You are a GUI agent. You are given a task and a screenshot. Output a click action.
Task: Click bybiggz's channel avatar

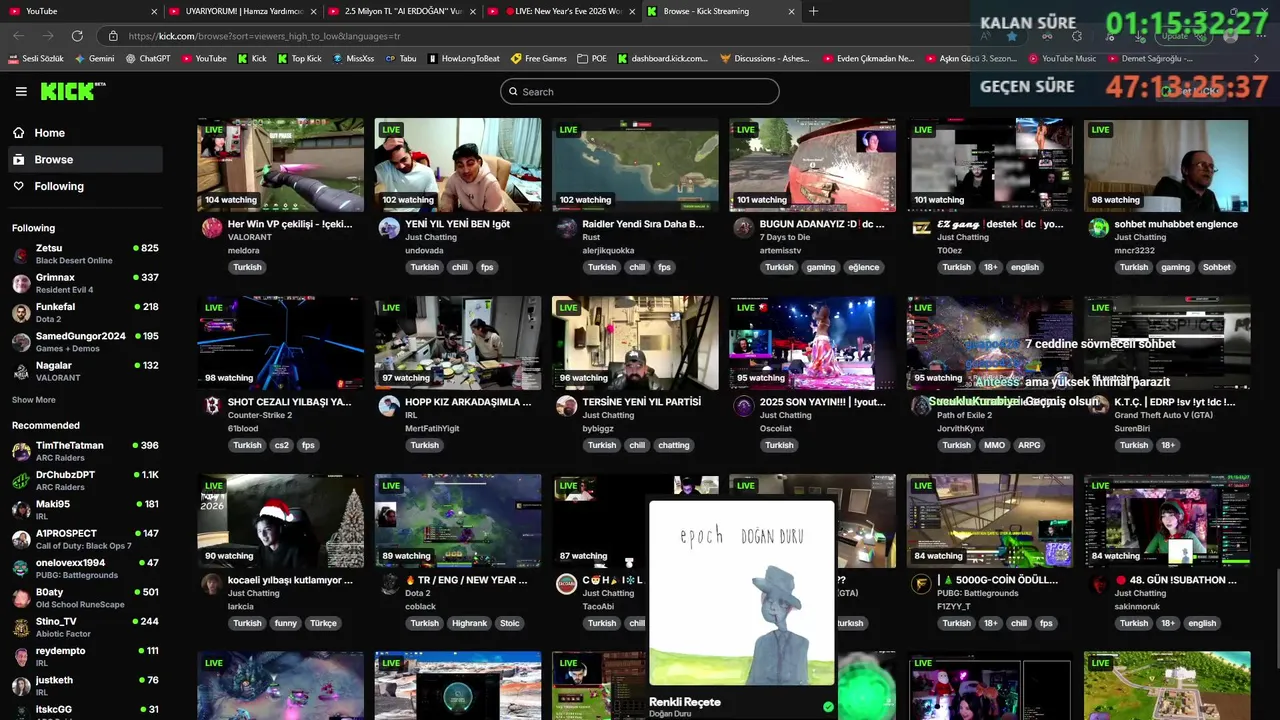(x=566, y=405)
